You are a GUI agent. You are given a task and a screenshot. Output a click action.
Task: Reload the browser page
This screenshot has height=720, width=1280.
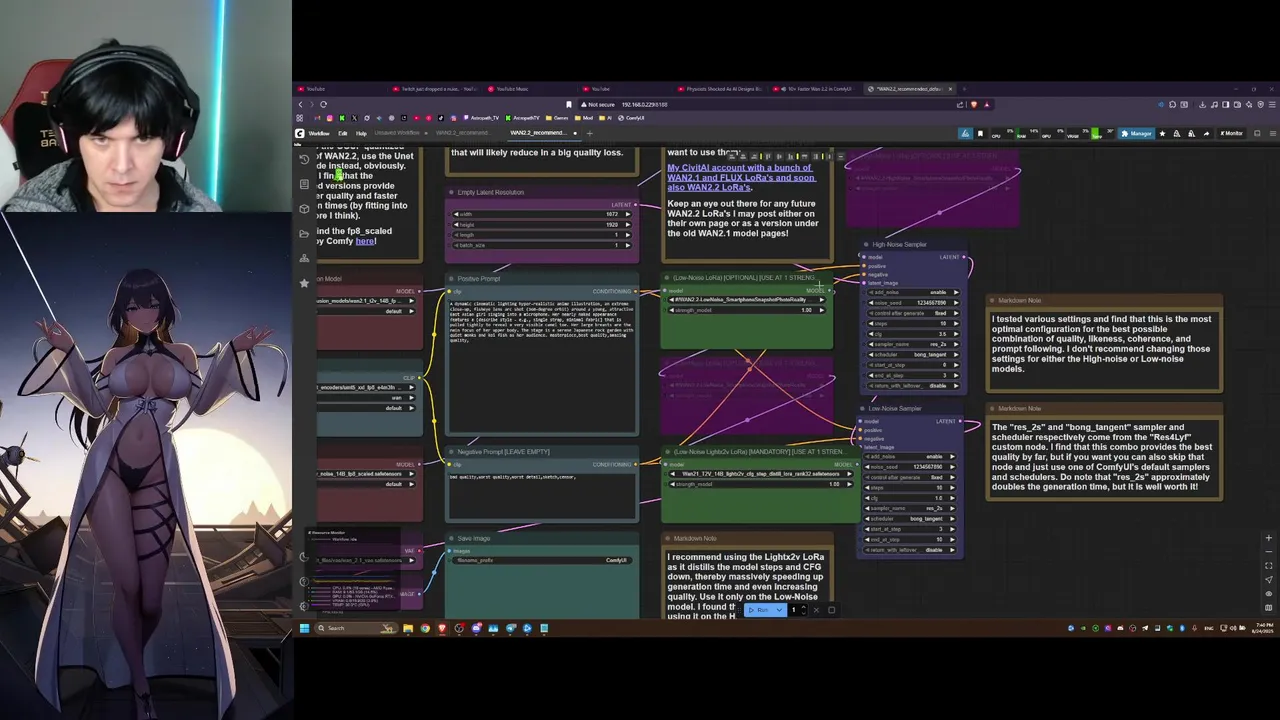pyautogui.click(x=323, y=104)
